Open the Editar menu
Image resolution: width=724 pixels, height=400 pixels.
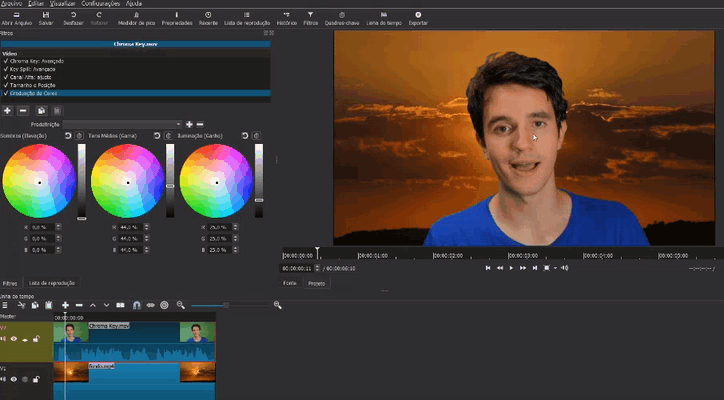36,3
